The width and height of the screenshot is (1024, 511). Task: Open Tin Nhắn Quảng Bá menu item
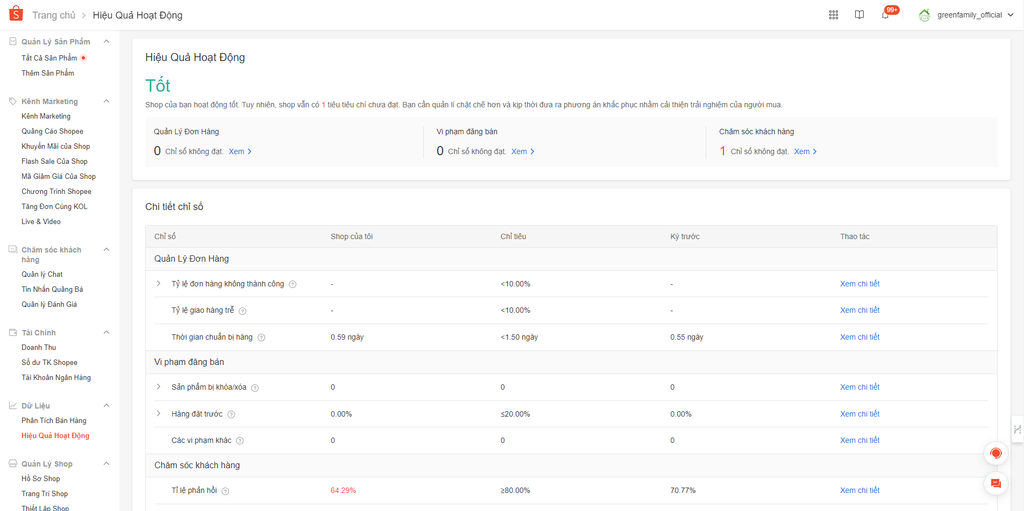pos(52,289)
